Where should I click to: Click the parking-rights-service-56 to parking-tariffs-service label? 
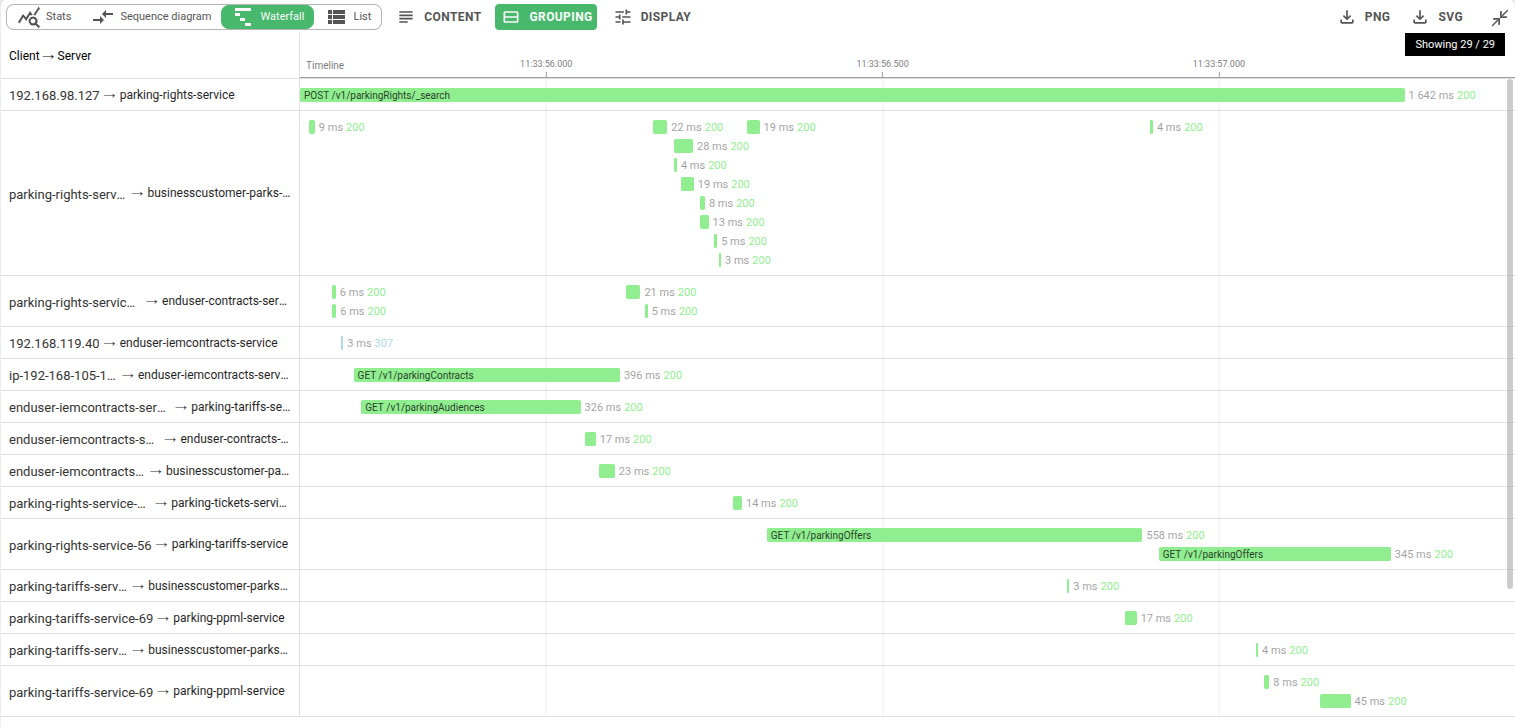148,545
